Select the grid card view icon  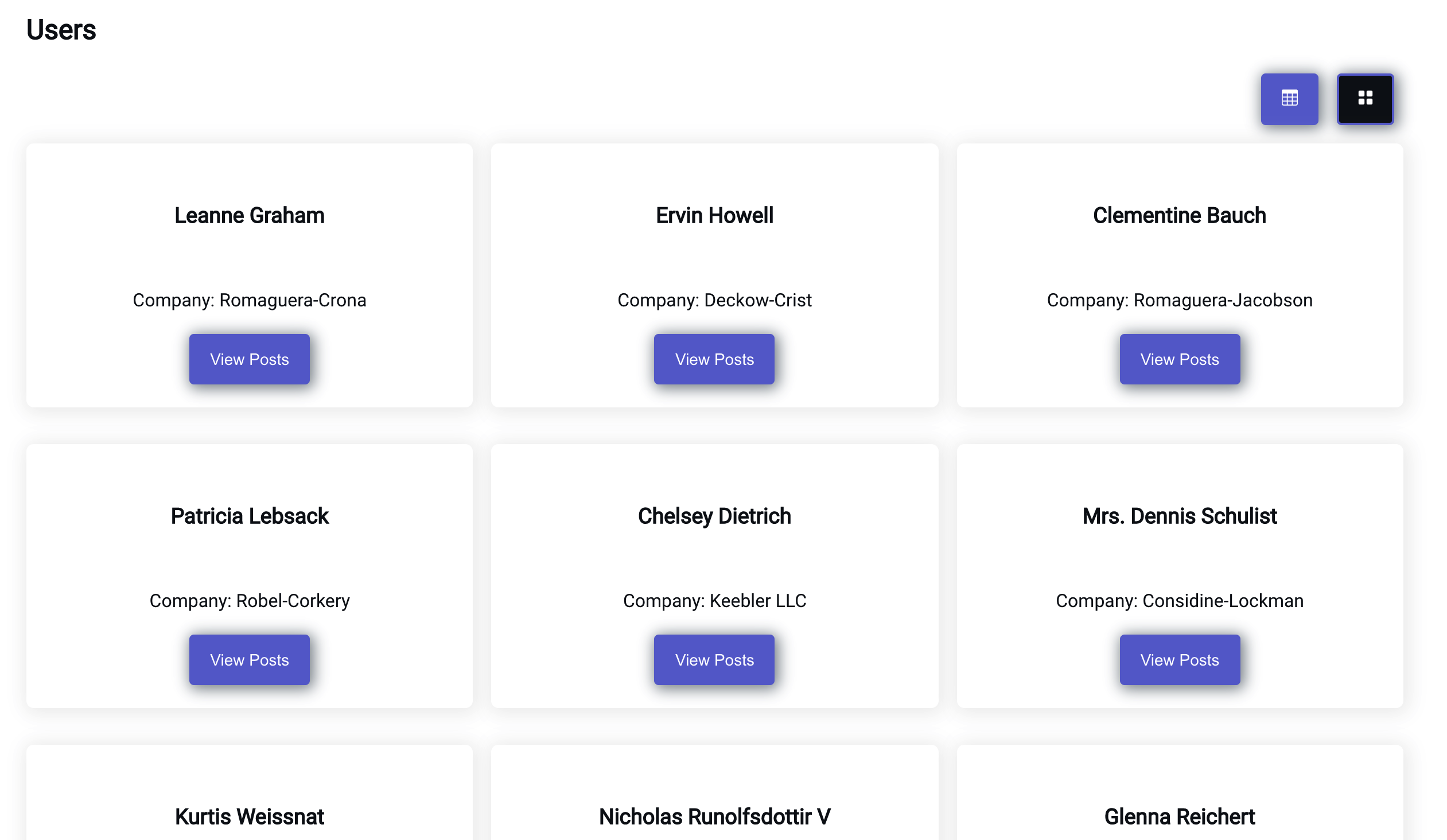[x=1365, y=99]
